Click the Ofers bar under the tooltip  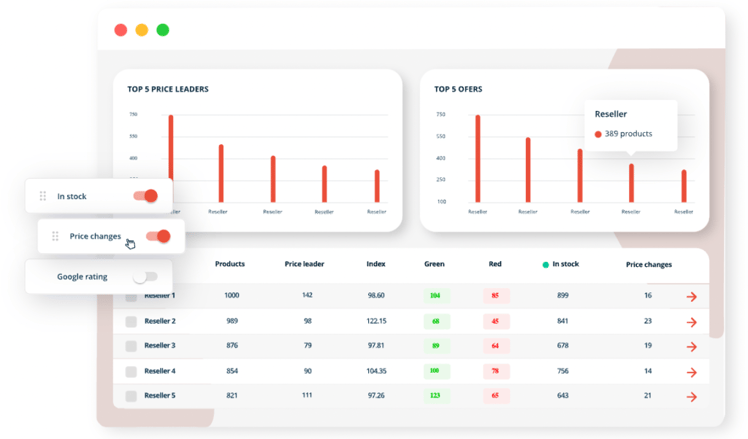pyautogui.click(x=631, y=183)
